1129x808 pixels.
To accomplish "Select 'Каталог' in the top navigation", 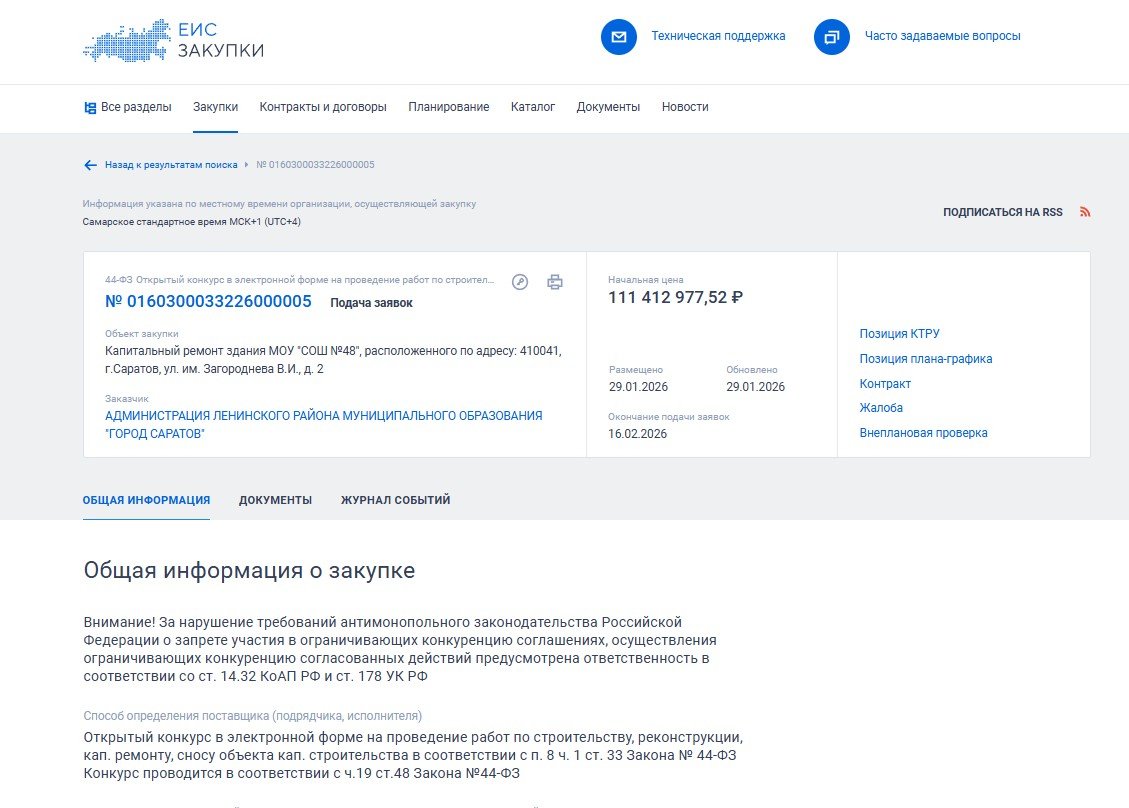I will coord(532,107).
